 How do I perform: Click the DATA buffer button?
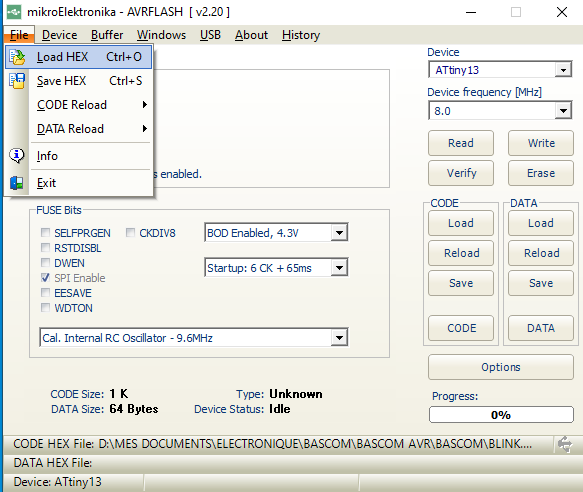[x=541, y=328]
